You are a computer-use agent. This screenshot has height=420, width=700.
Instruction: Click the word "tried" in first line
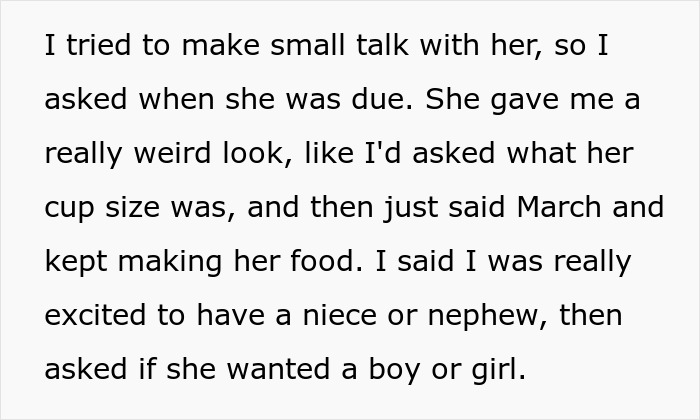pos(99,45)
